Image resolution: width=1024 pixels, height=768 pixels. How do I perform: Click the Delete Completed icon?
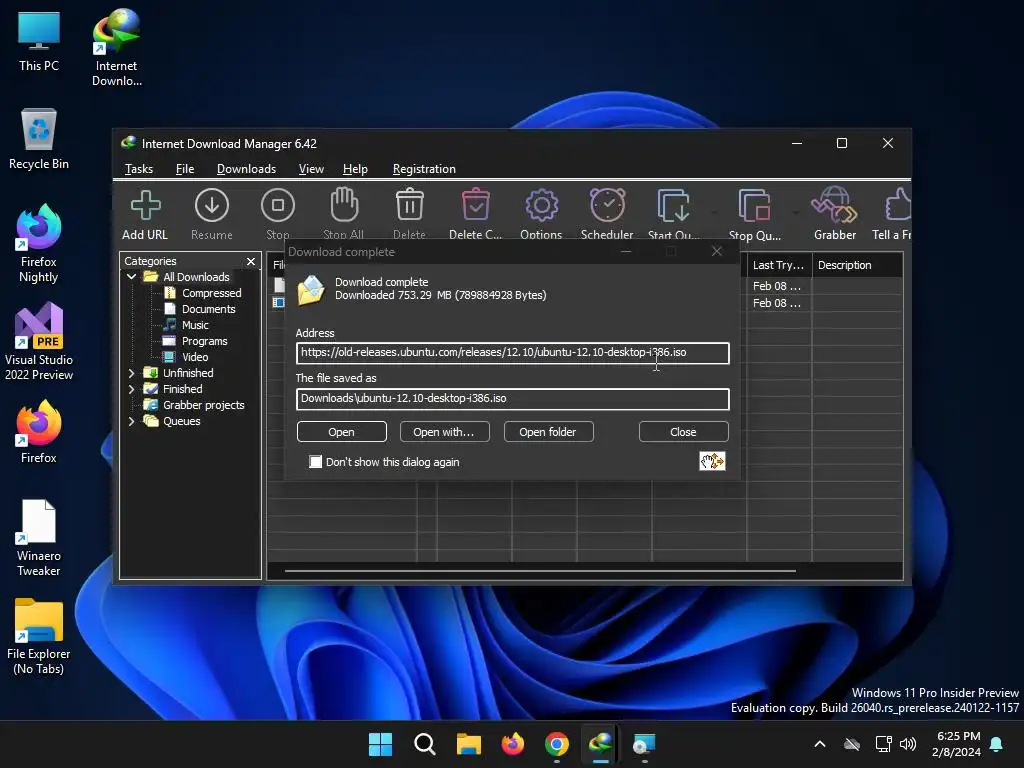pos(475,205)
